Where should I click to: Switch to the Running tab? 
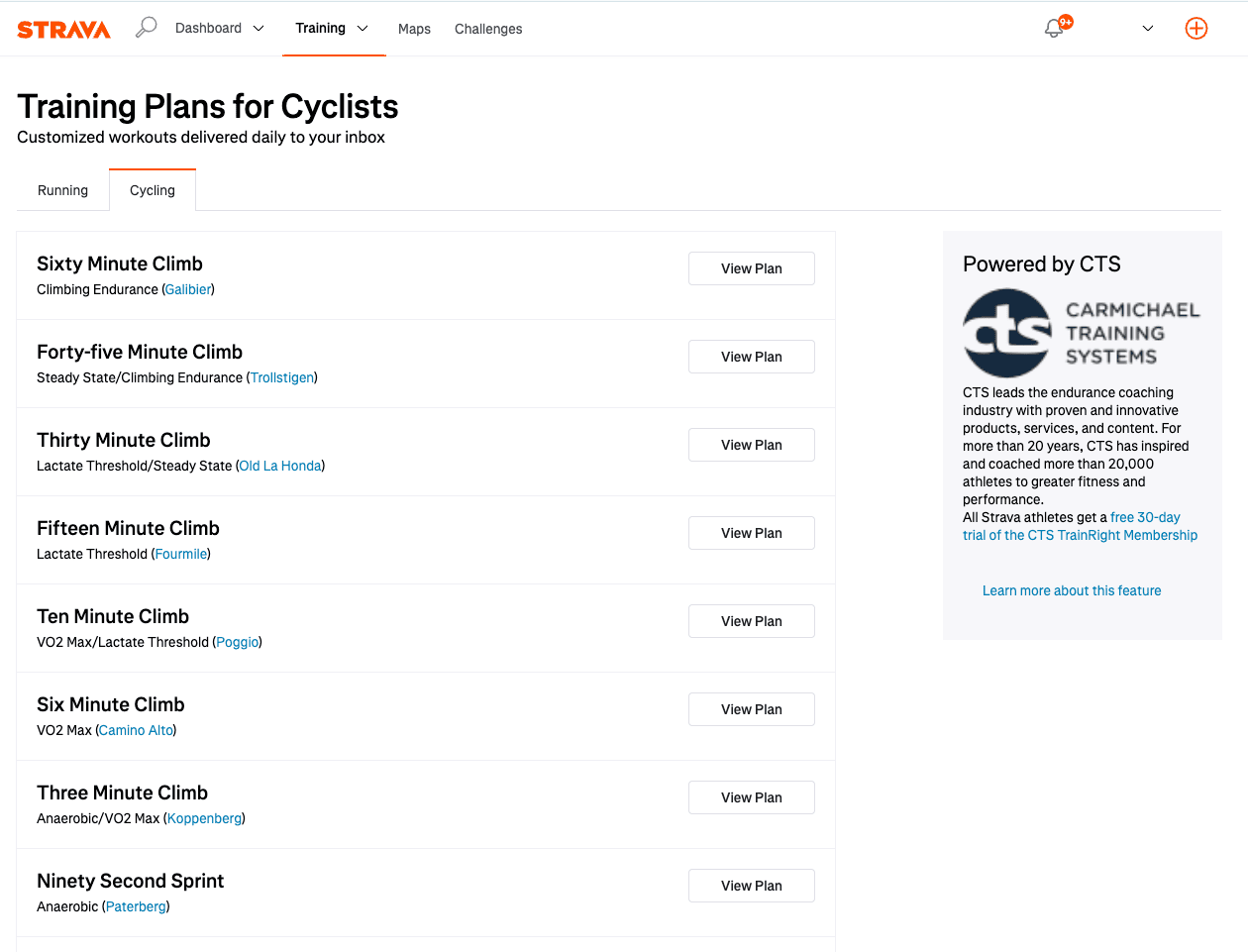pyautogui.click(x=62, y=190)
